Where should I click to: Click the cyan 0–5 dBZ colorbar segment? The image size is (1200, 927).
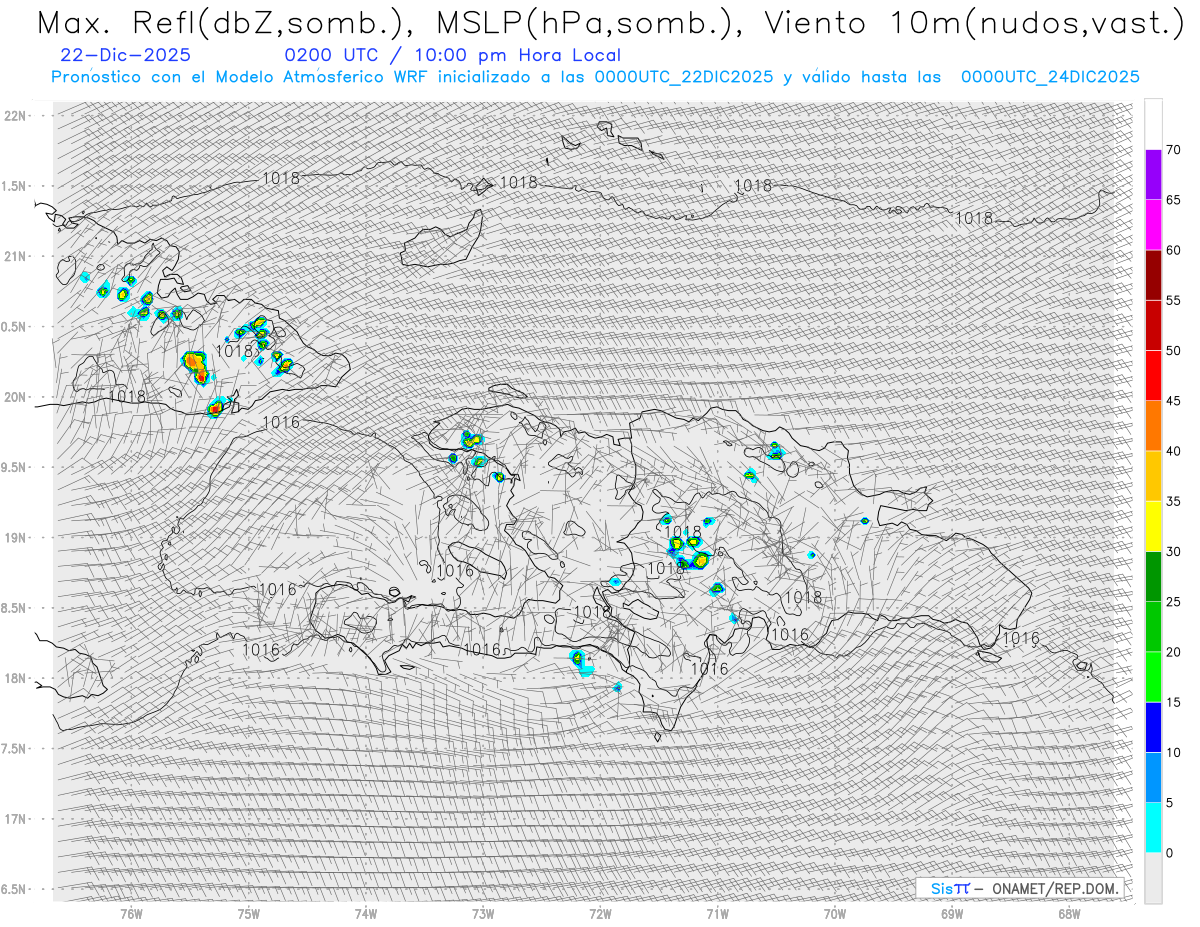click(1153, 828)
